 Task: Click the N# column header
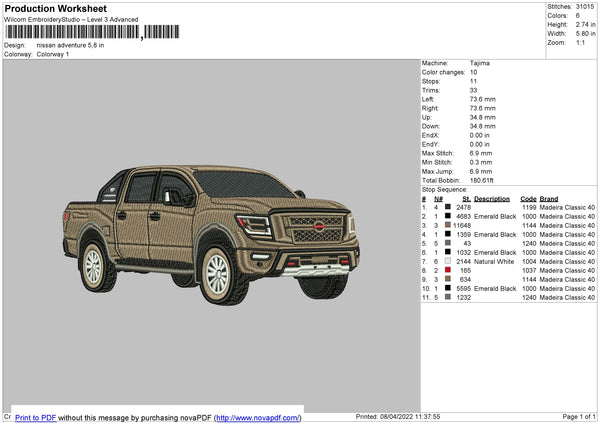click(438, 198)
